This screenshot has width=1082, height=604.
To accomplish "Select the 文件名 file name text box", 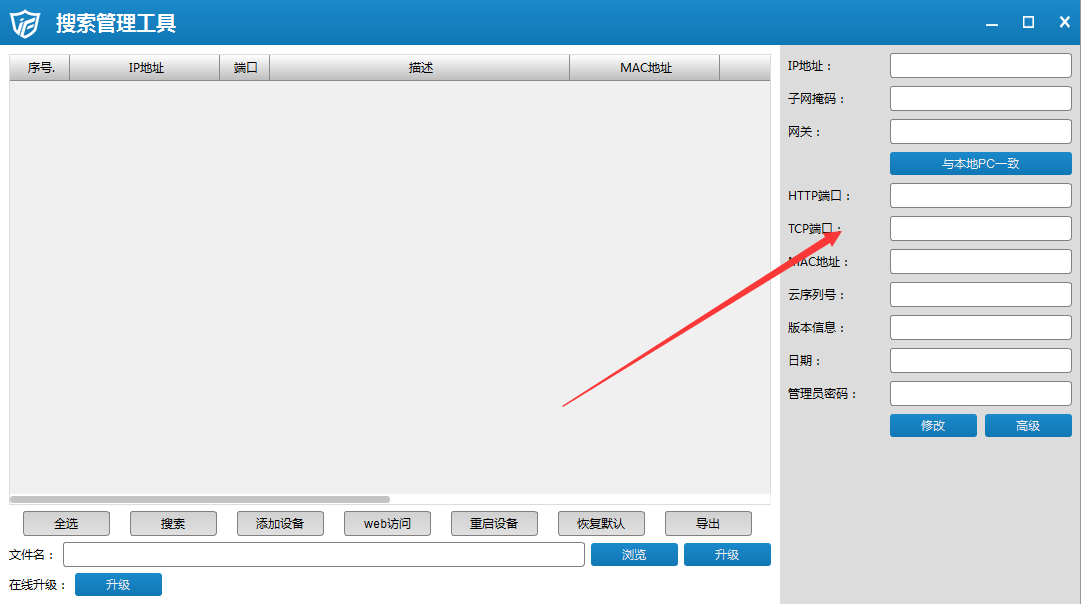I will 323,555.
